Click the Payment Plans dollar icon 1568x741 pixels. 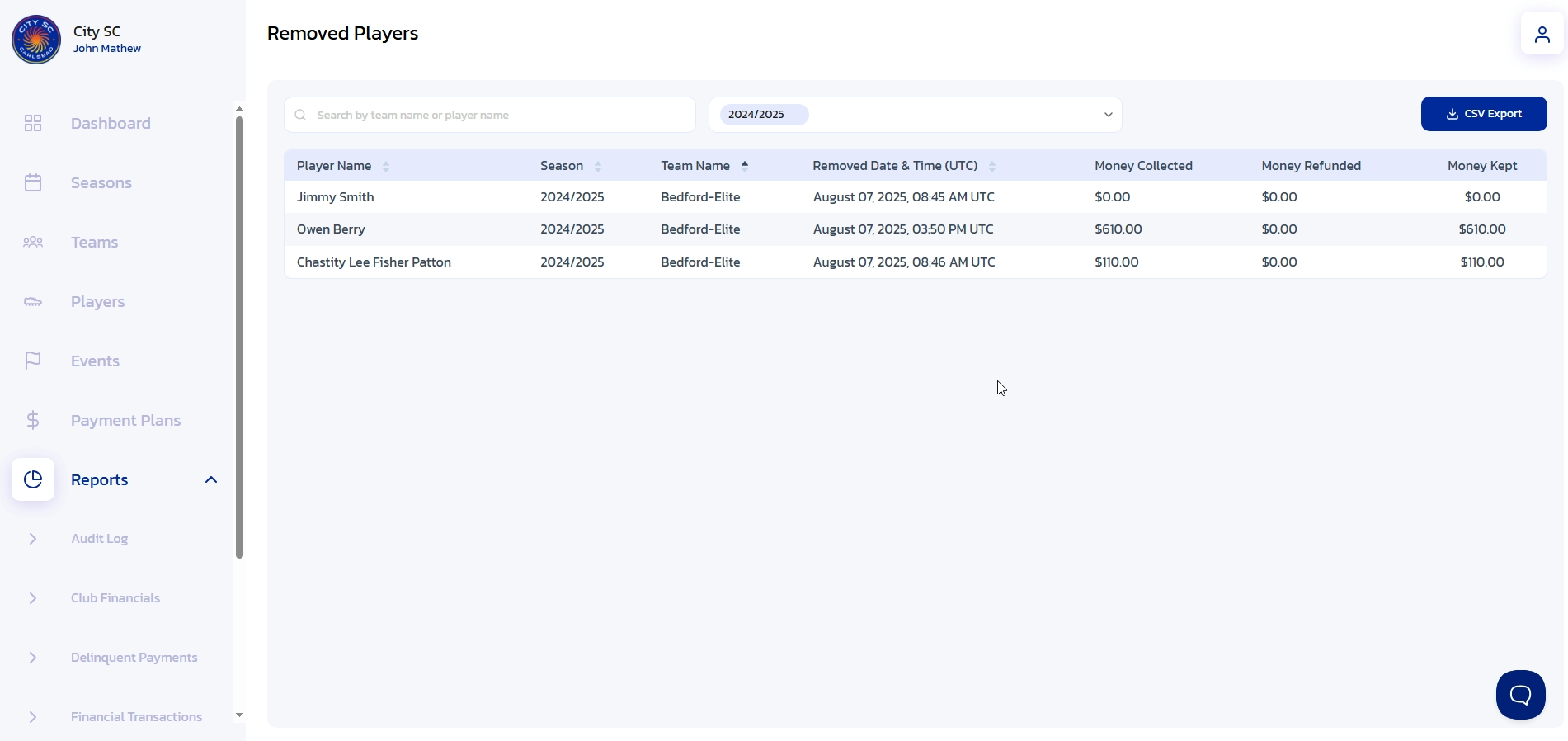click(x=33, y=420)
